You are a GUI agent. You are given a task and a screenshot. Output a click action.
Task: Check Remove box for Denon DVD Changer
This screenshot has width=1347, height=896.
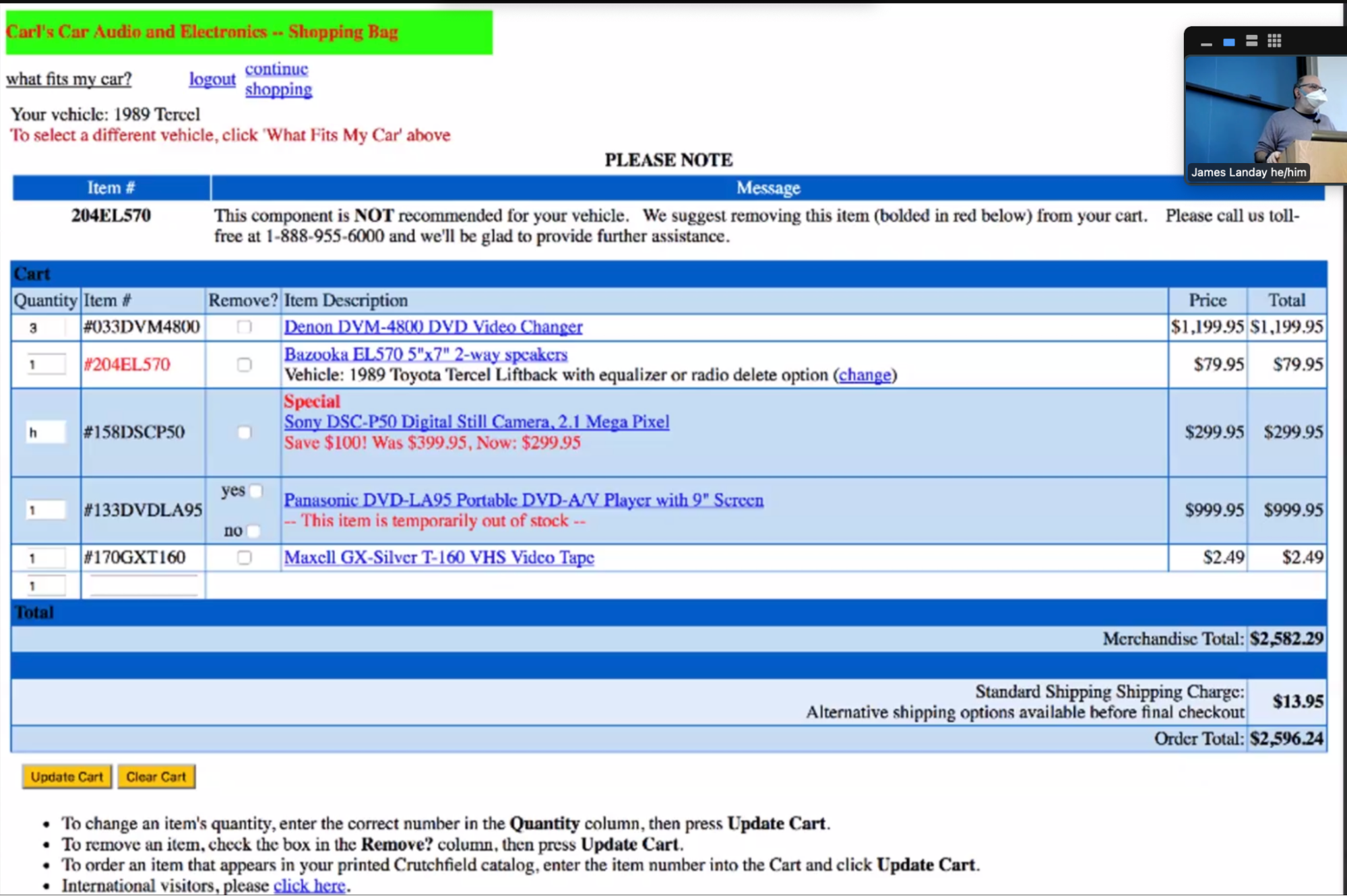point(244,327)
